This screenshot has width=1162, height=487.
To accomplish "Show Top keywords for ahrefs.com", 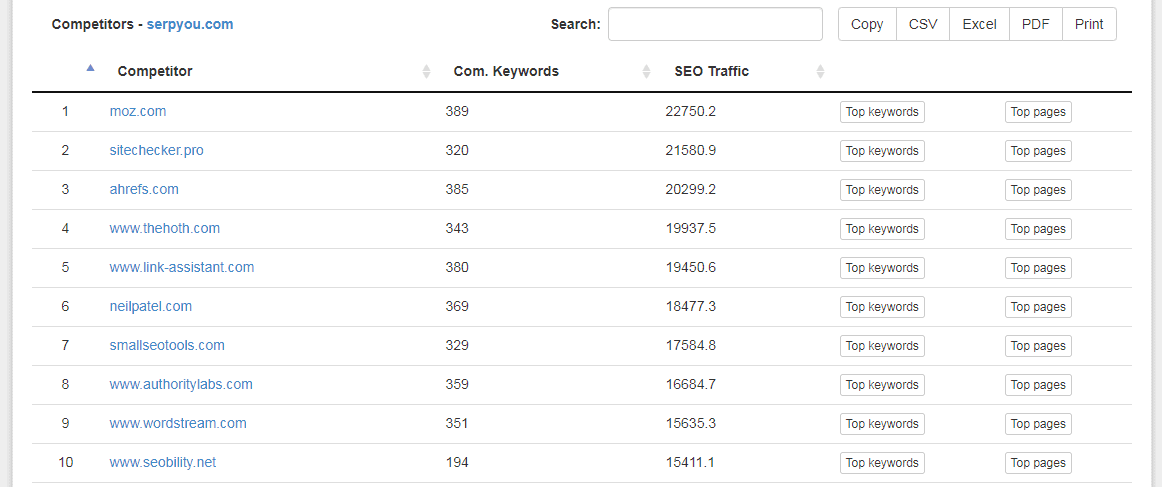I will click(882, 190).
